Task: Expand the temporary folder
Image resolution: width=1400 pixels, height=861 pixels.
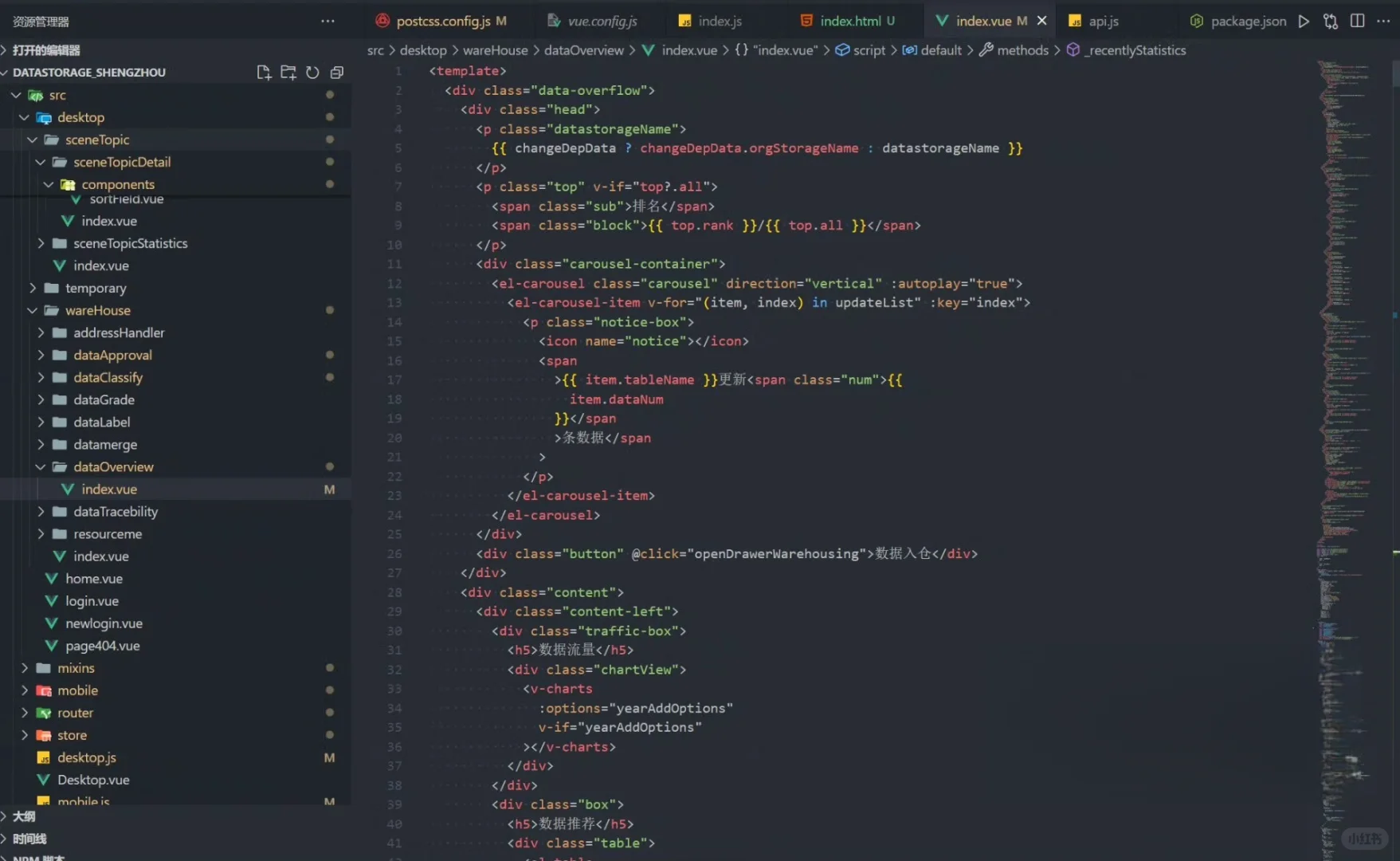Action: pyautogui.click(x=33, y=289)
